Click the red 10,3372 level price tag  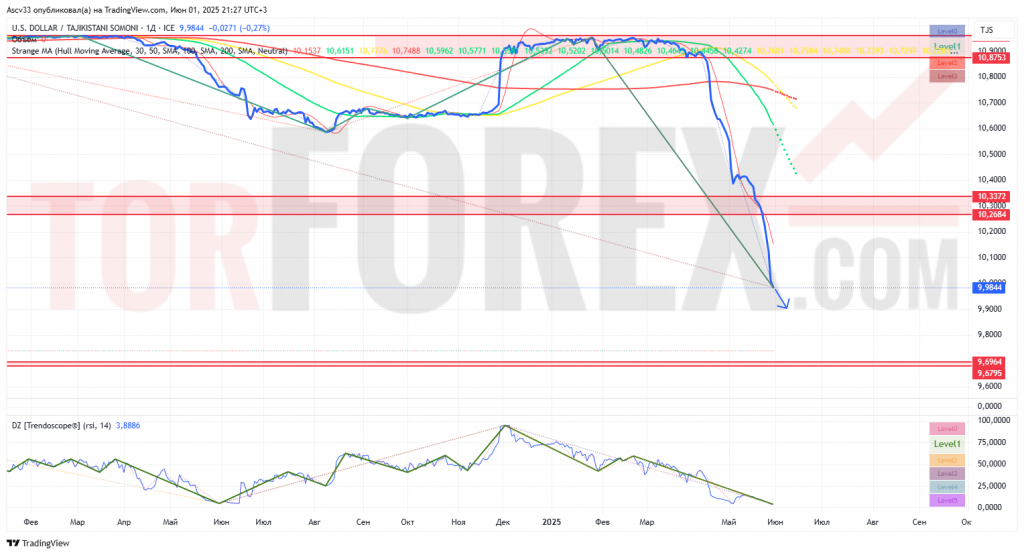991,197
